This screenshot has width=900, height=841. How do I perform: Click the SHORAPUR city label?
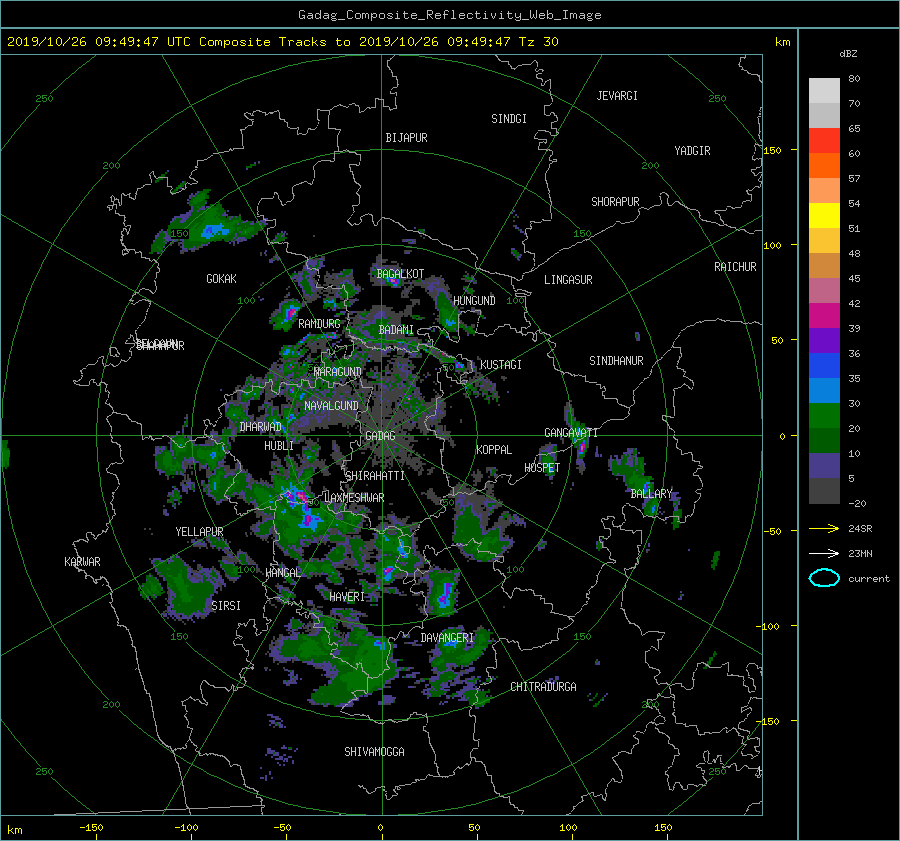pos(615,202)
